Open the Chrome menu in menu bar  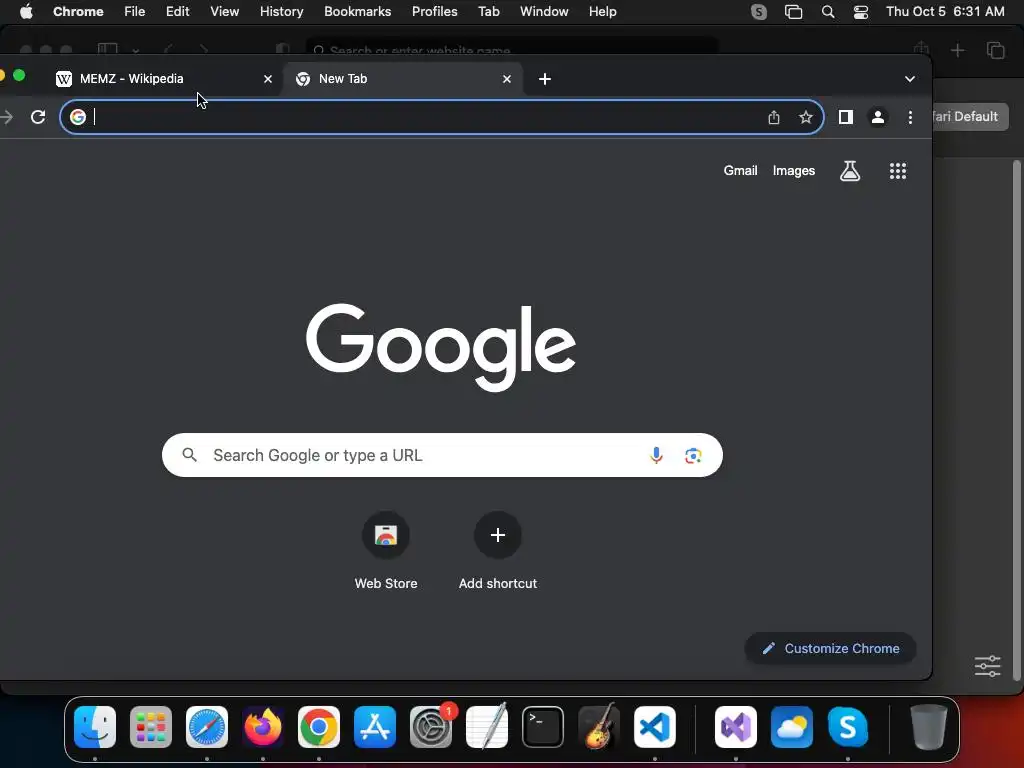pyautogui.click(x=78, y=12)
